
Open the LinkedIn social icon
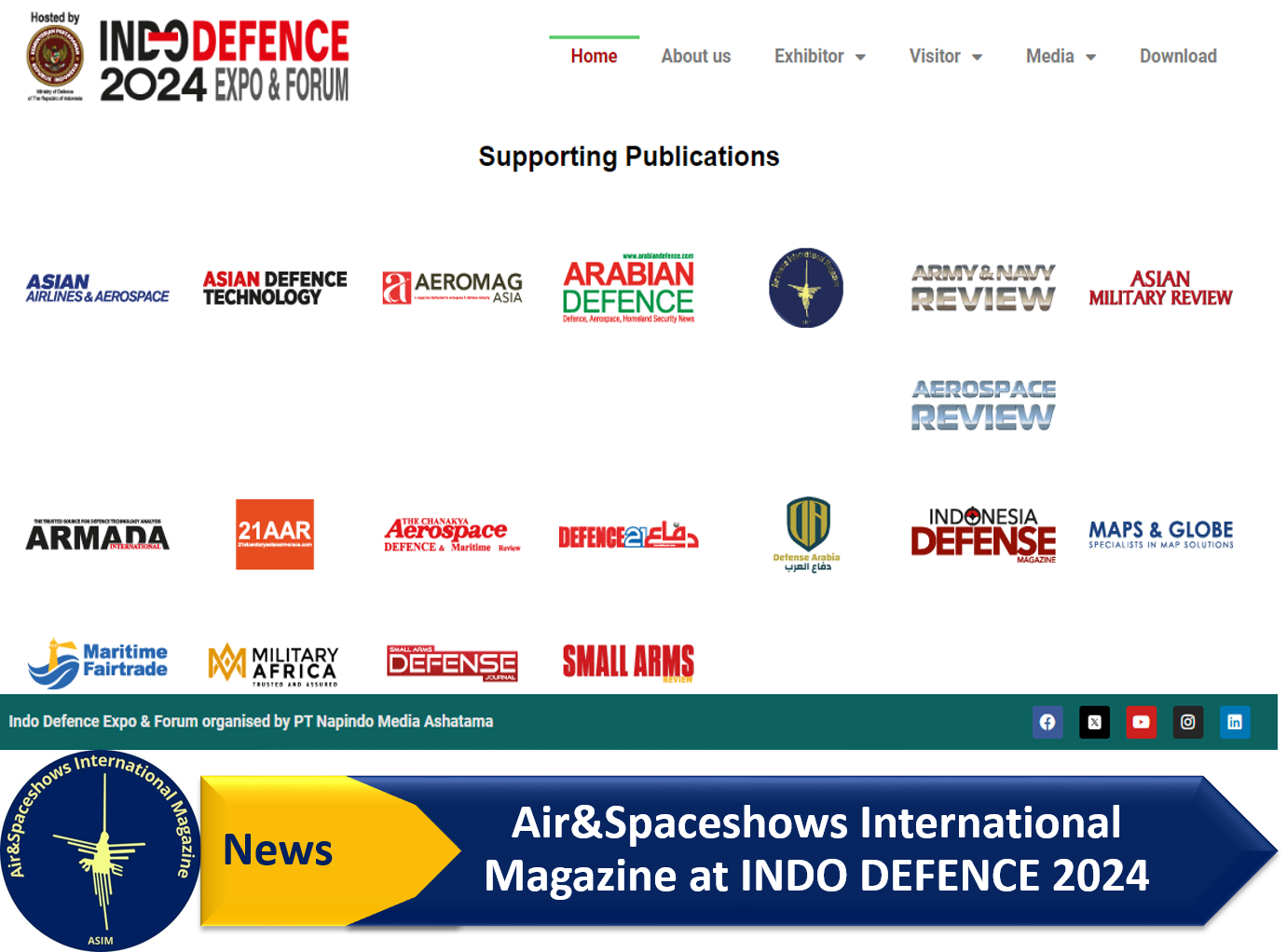coord(1235,722)
